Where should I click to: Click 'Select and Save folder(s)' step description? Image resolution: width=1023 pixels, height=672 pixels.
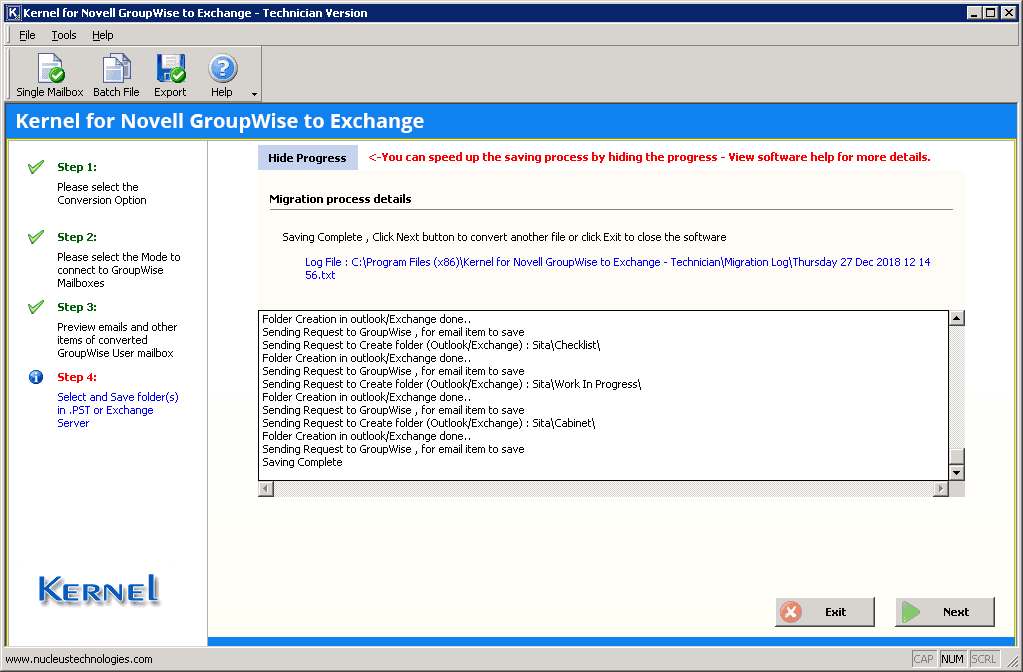click(117, 410)
